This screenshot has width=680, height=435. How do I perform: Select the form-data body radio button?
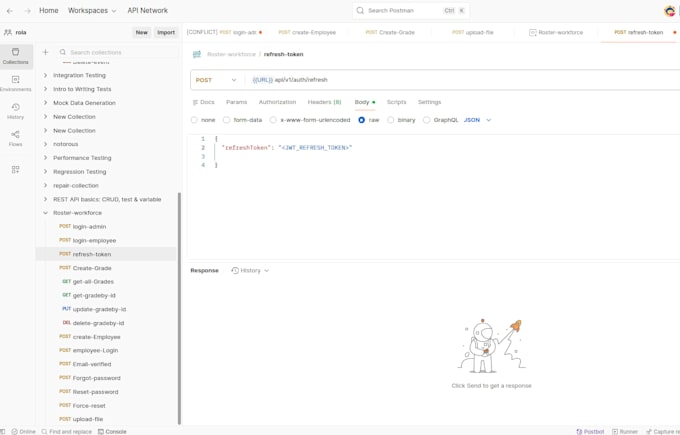(226, 120)
